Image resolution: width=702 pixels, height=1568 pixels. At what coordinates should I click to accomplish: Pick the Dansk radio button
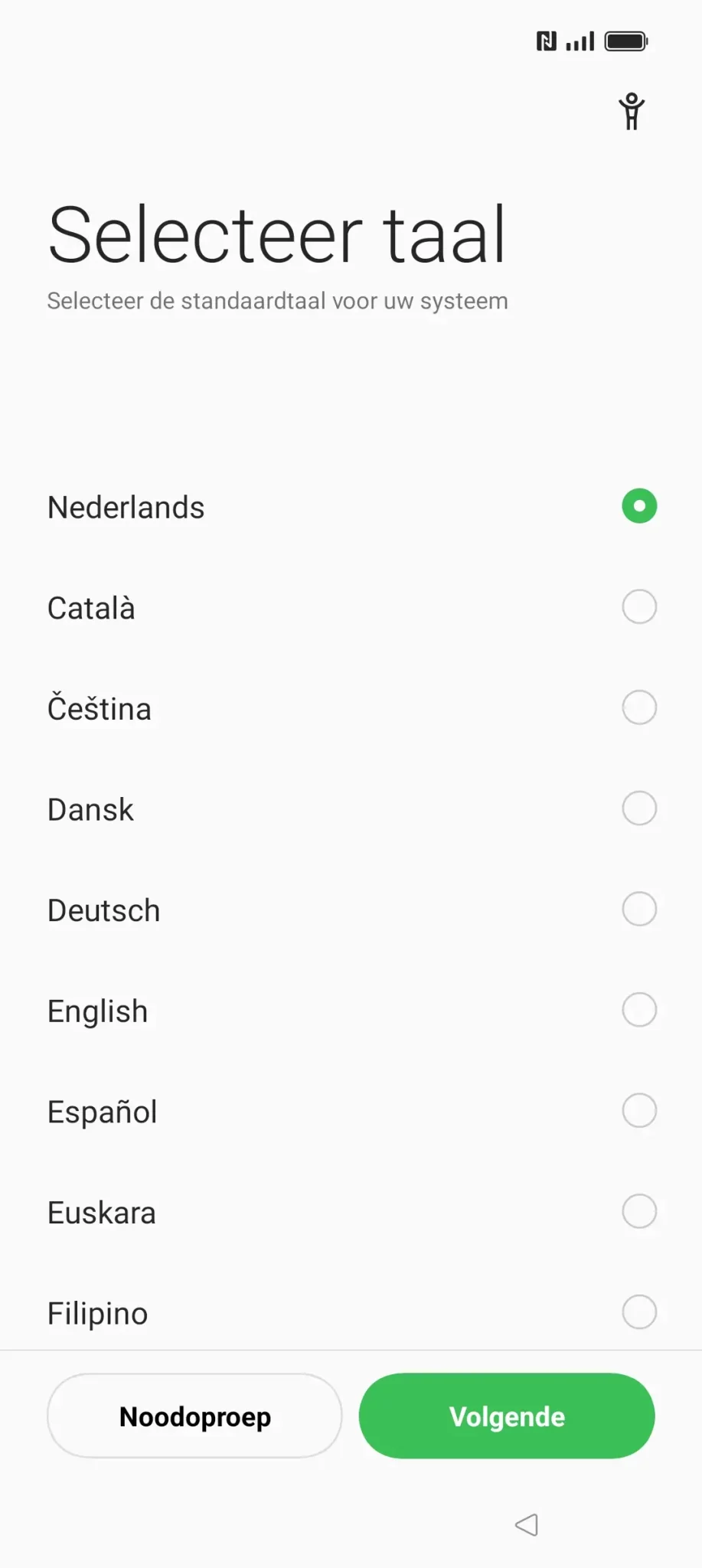point(639,808)
